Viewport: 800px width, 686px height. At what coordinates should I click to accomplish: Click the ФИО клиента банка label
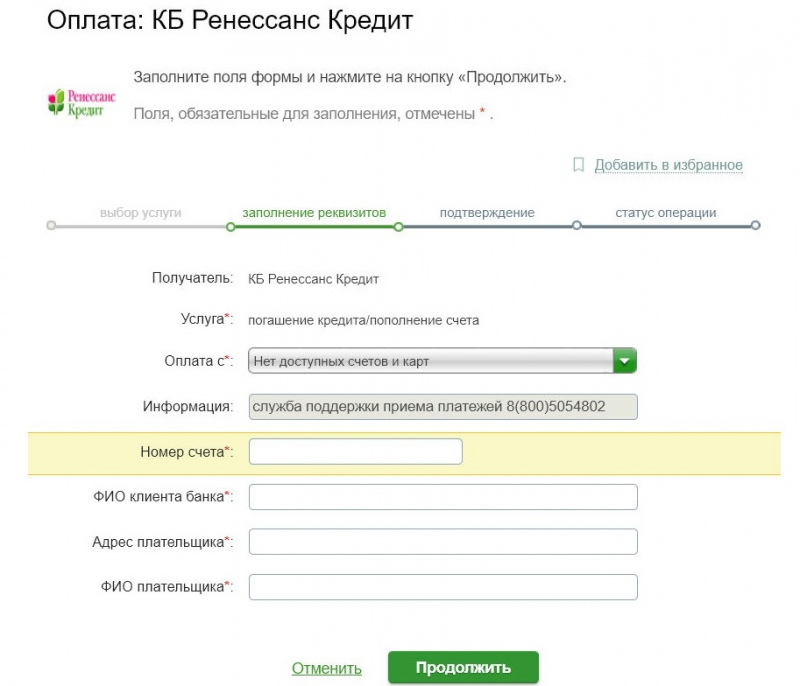pos(163,497)
